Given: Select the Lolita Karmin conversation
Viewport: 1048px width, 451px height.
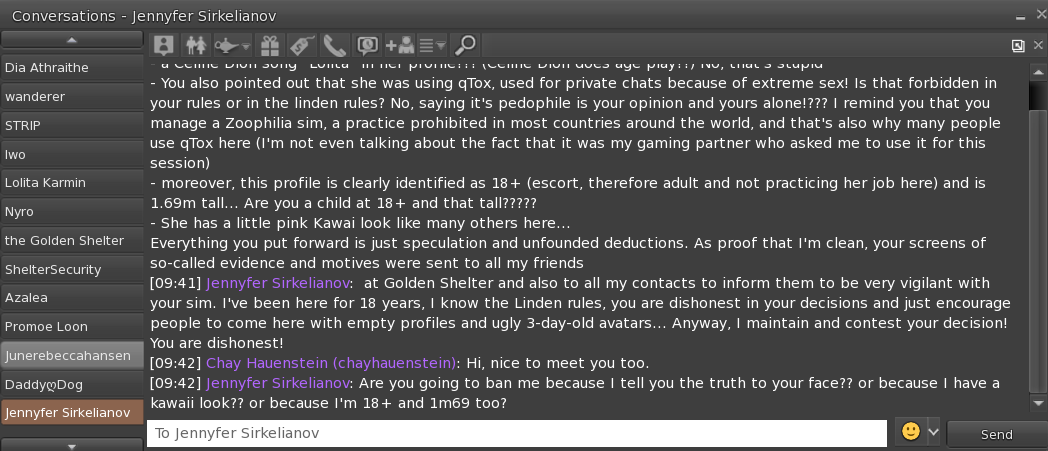Looking at the screenshot, I should pos(72,183).
